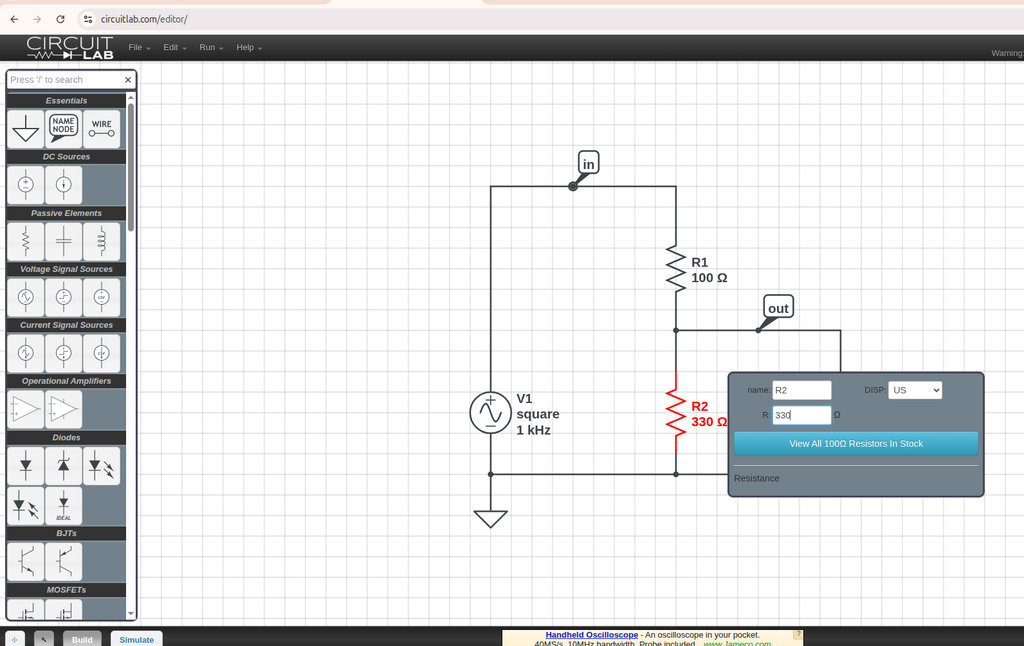This screenshot has width=1024, height=646.
Task: Select the op-amp component icon
Action: click(x=25, y=410)
